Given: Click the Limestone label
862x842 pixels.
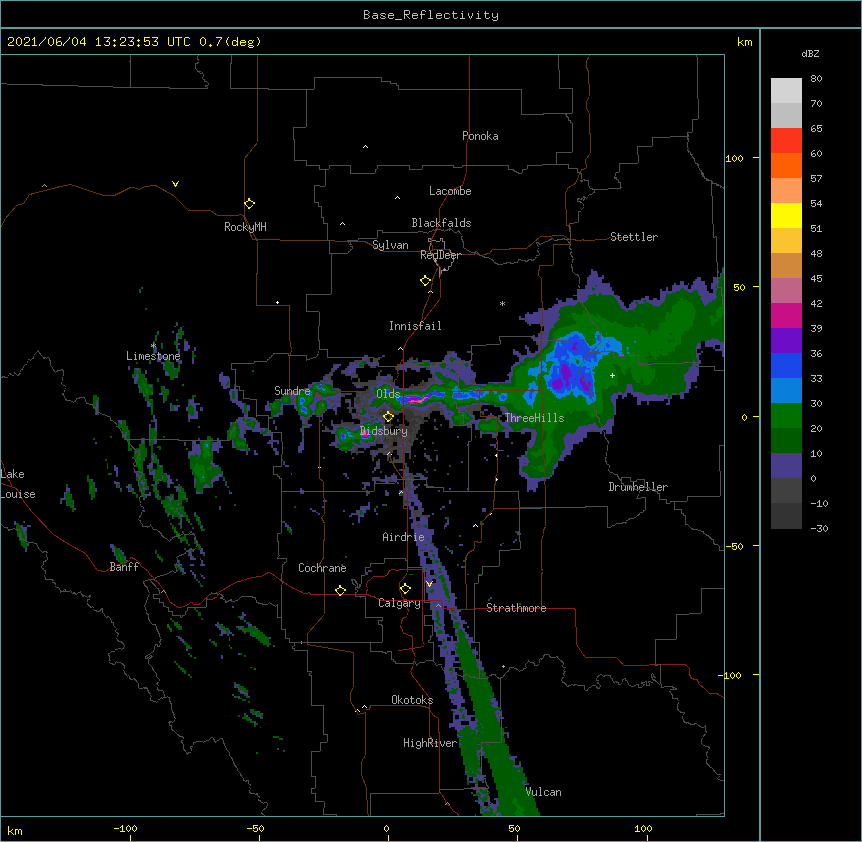Looking at the screenshot, I should tap(153, 356).
